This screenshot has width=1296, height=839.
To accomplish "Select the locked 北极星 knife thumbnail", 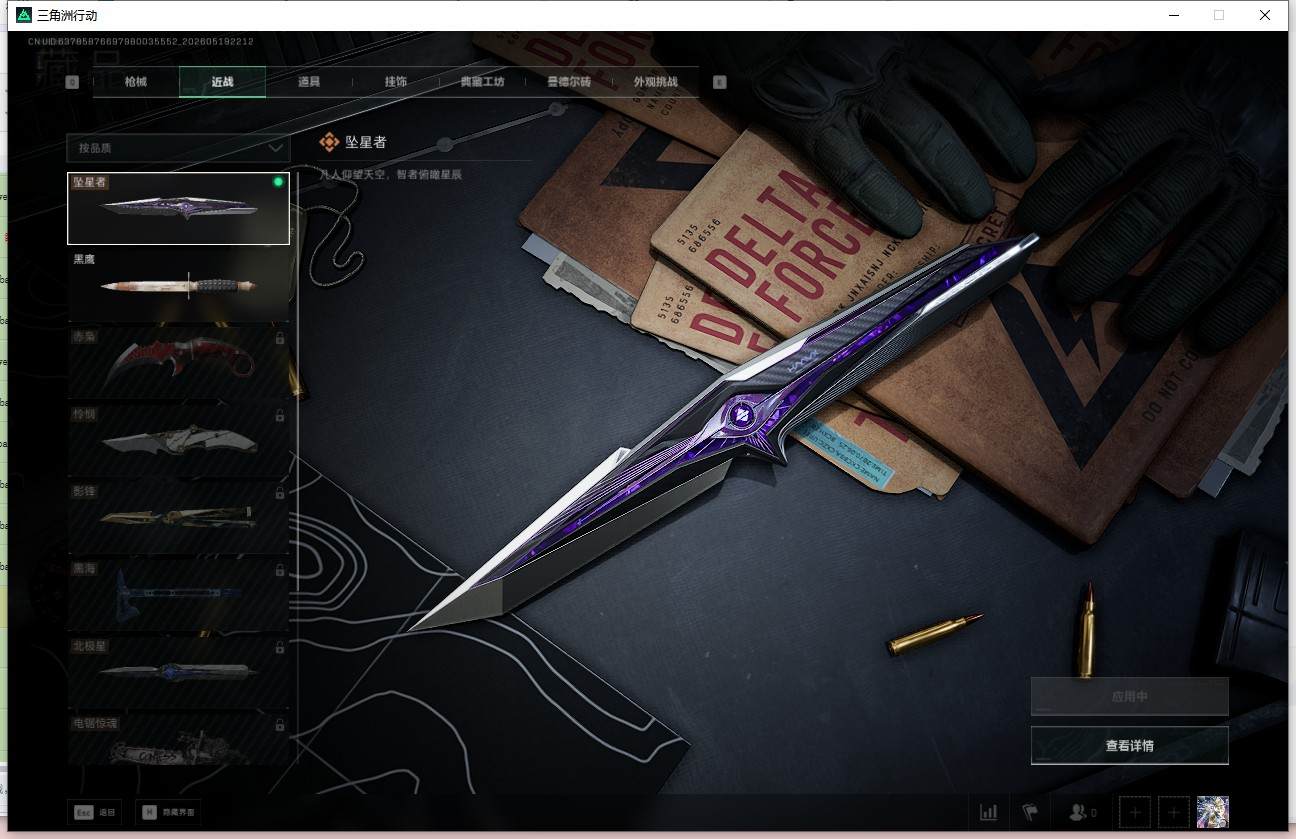I will coord(178,671).
